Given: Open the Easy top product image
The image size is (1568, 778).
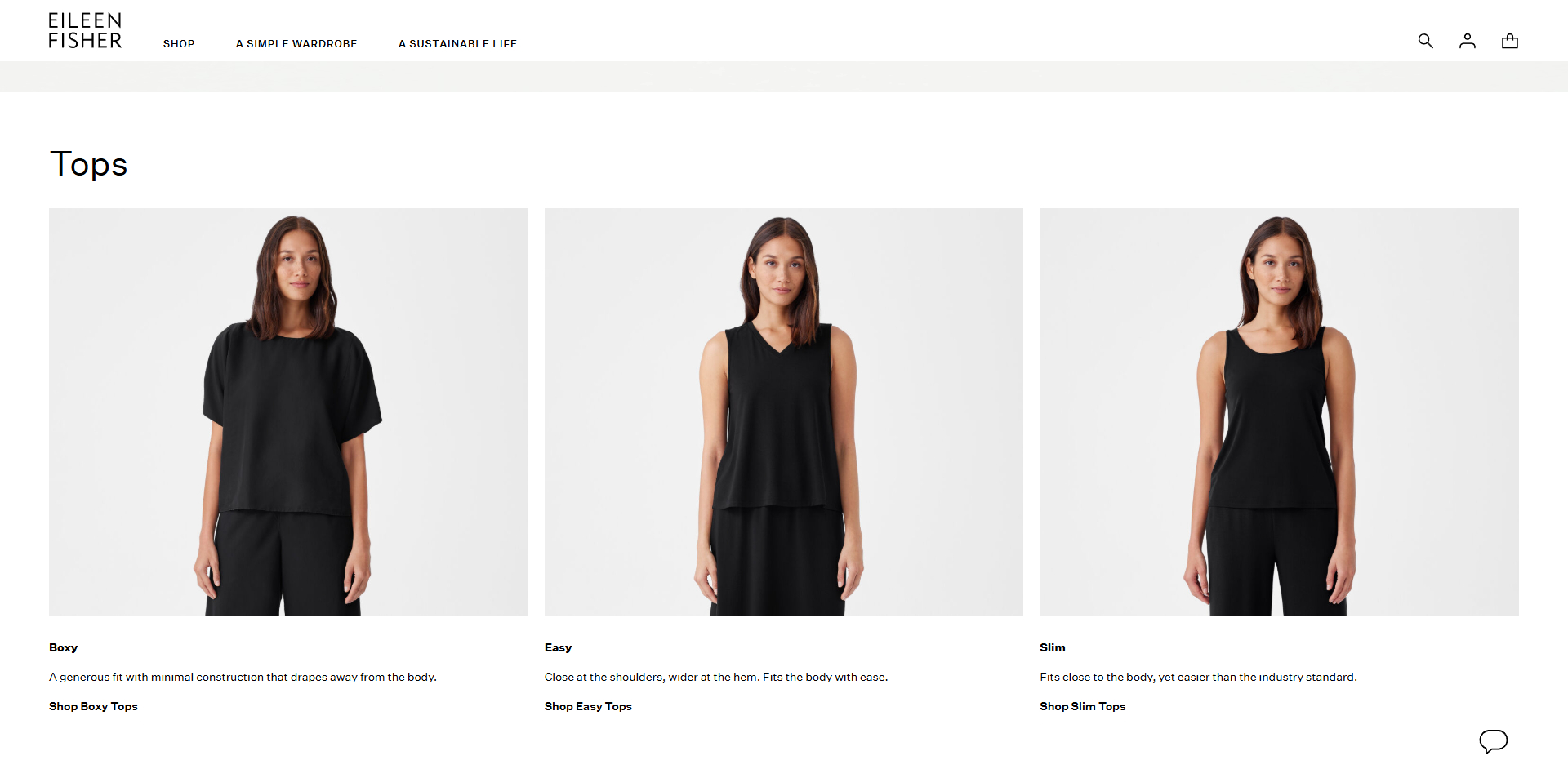Looking at the screenshot, I should coord(783,411).
